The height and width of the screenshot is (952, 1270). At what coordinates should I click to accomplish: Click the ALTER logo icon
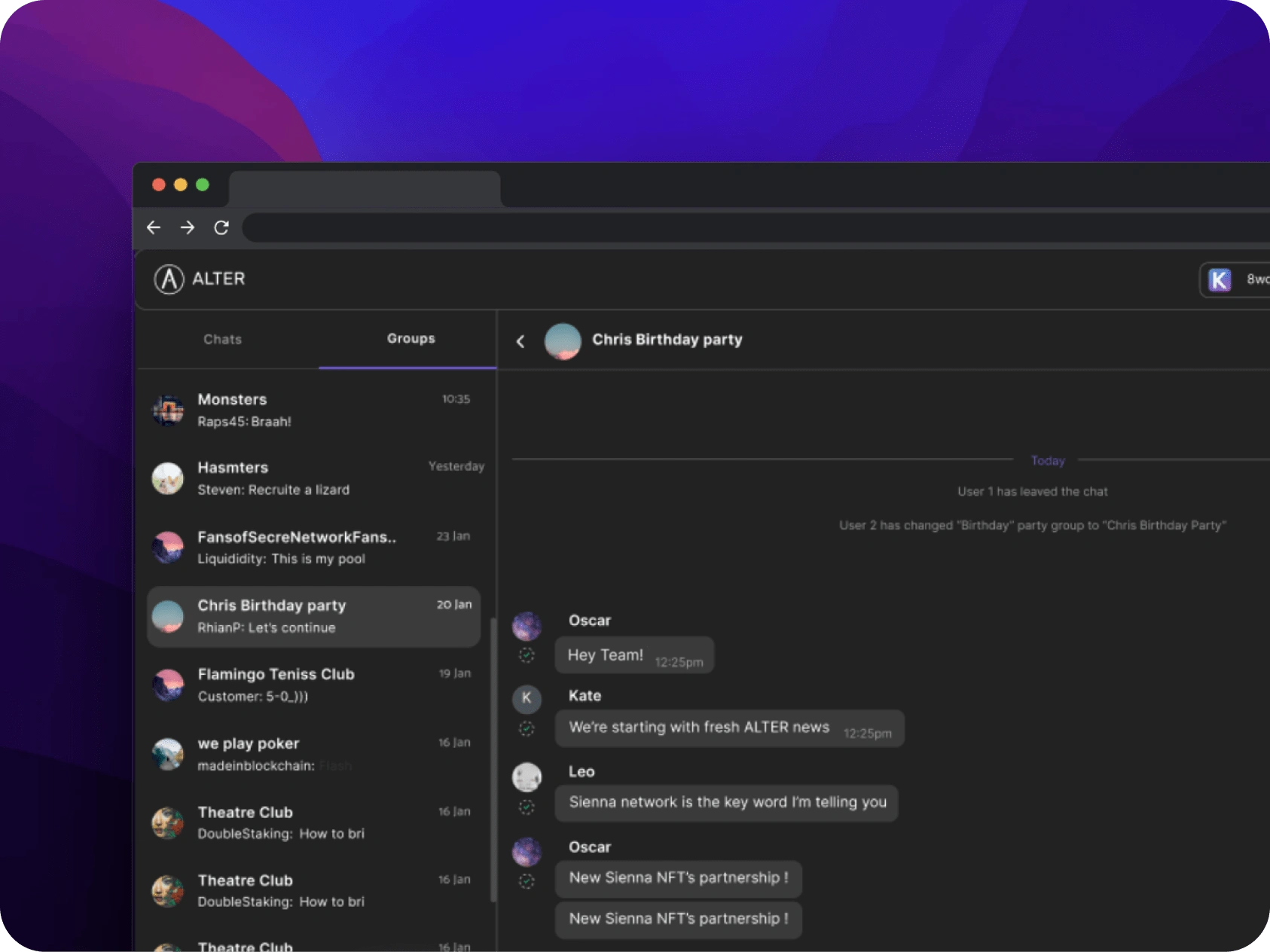pos(169,279)
